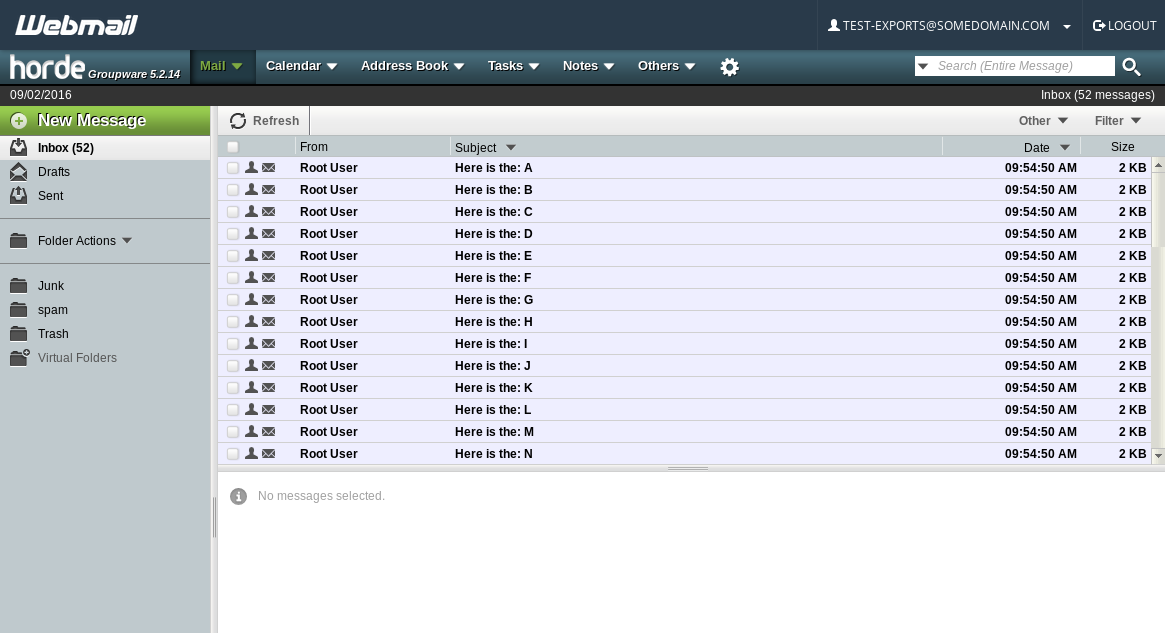Click the logout arrow icon
This screenshot has height=633, width=1165.
(x=1099, y=25)
